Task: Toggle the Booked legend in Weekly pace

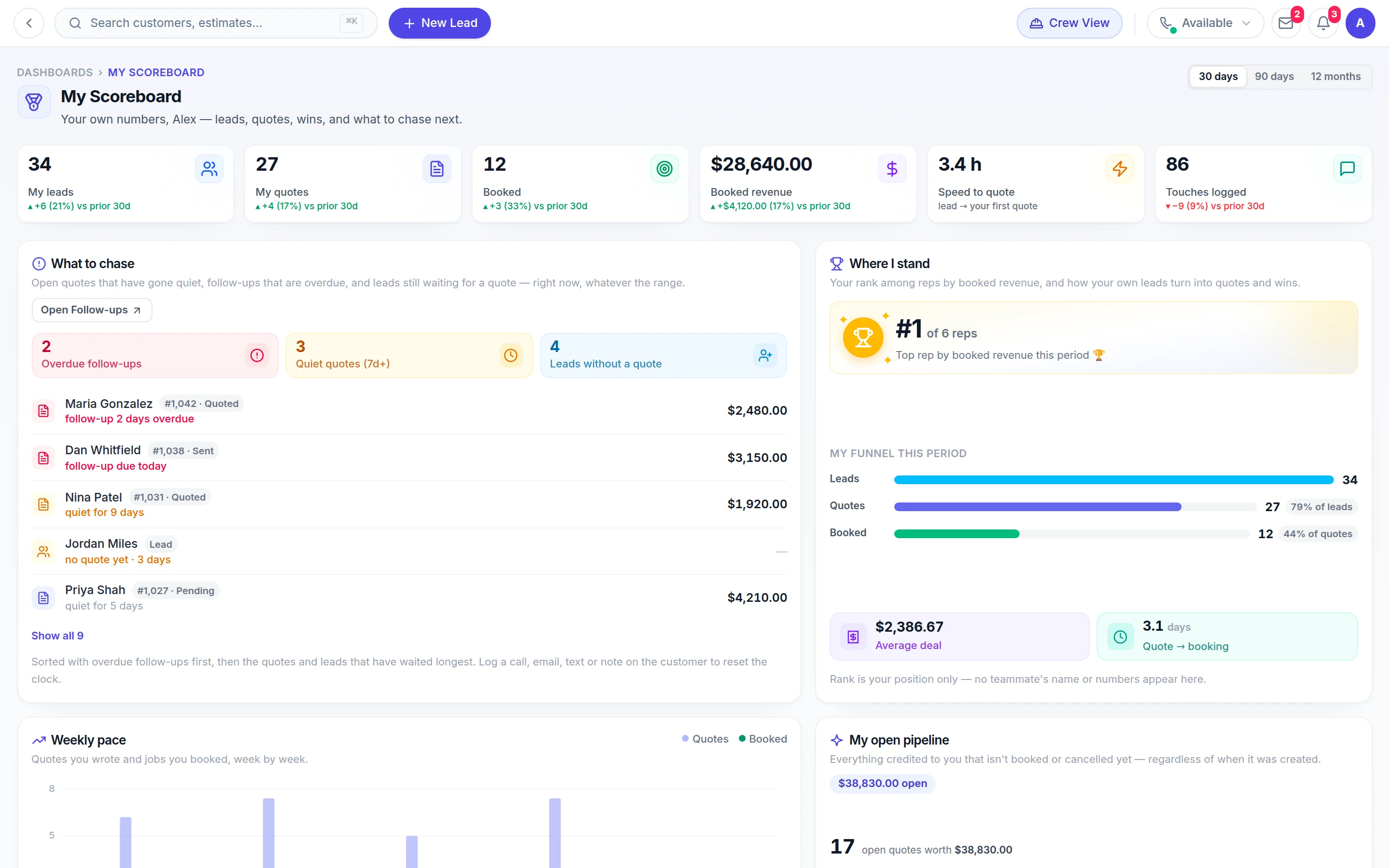Action: [763, 739]
